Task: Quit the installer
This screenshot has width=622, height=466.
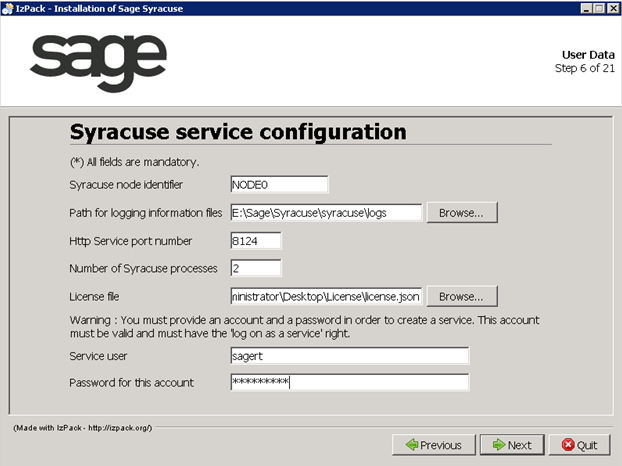Action: 580,445
